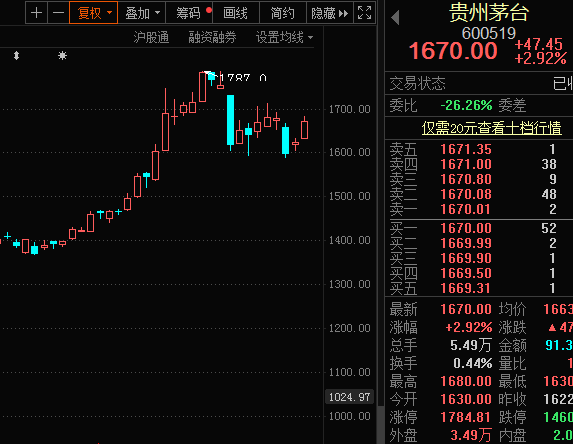Click 换手 value 0.44%
Screen dimensions: 573x444
473,363
